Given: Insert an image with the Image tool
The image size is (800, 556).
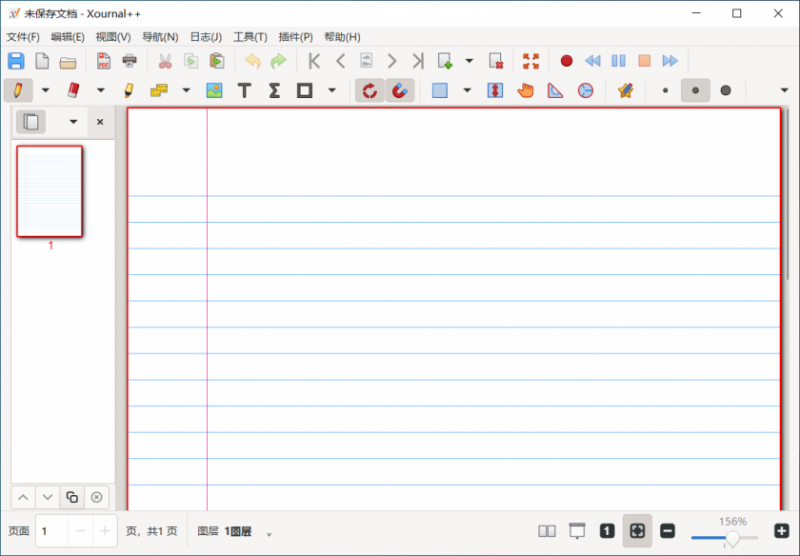Looking at the screenshot, I should tap(214, 91).
